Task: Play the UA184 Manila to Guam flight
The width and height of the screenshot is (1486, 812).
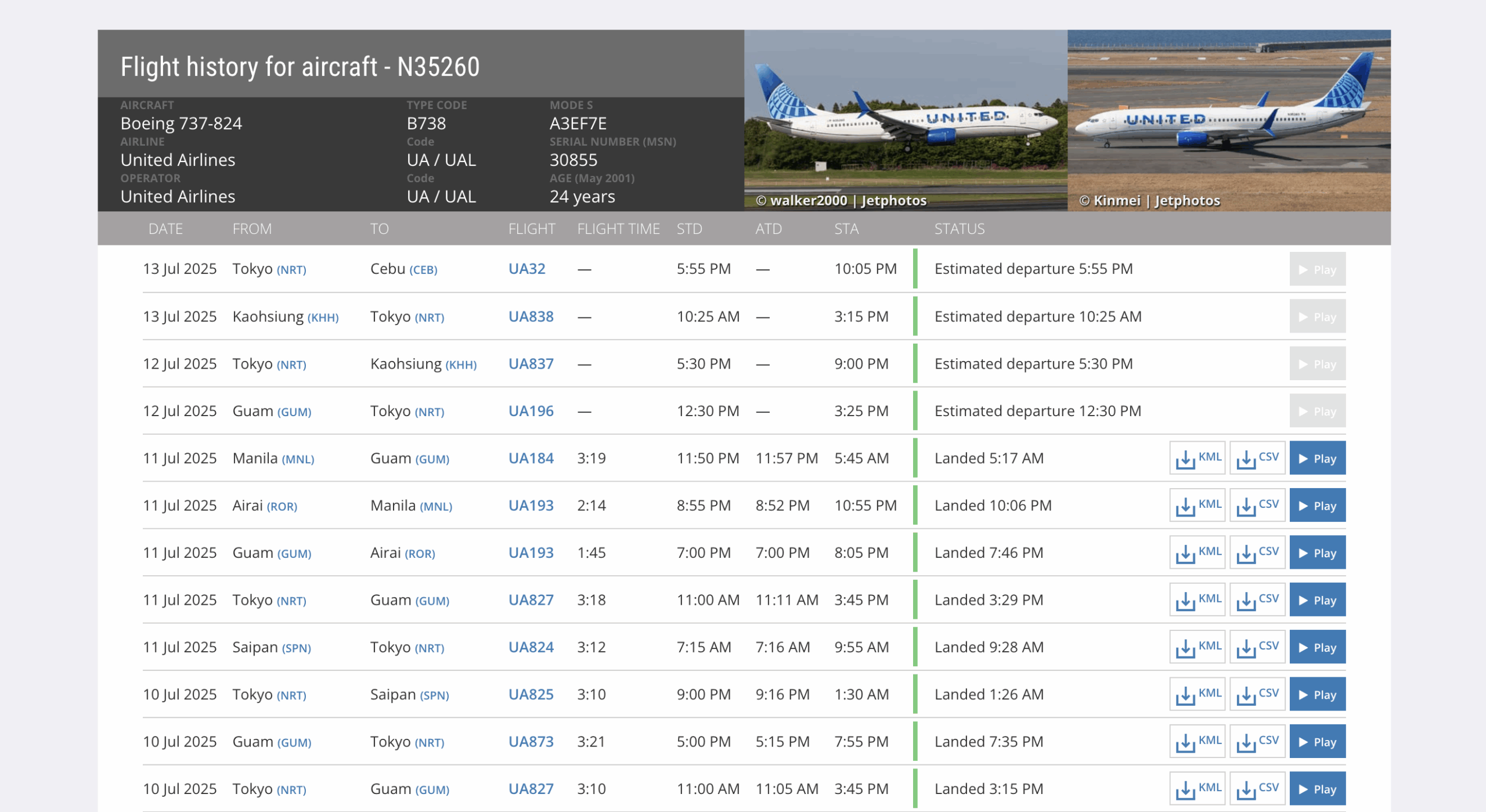Action: tap(1317, 458)
